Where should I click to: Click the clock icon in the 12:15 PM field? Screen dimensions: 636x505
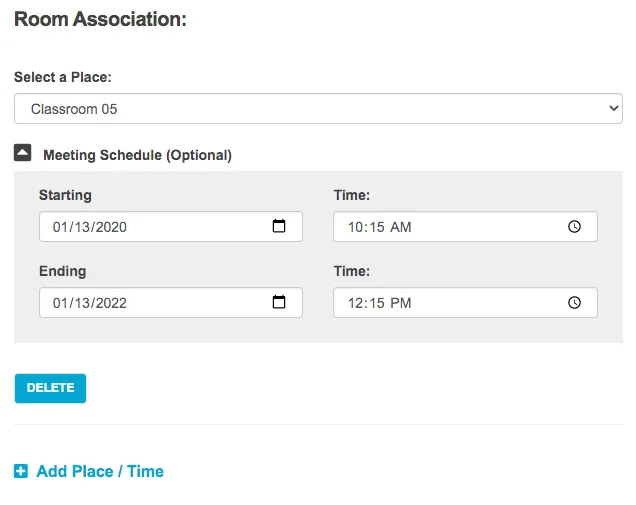pos(574,303)
